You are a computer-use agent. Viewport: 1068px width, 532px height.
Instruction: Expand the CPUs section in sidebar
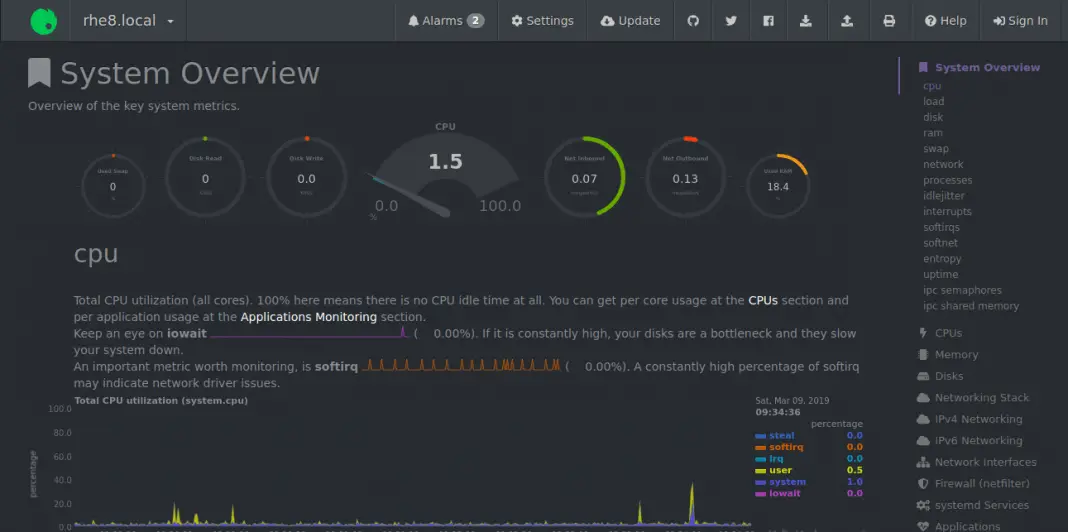[x=948, y=333]
